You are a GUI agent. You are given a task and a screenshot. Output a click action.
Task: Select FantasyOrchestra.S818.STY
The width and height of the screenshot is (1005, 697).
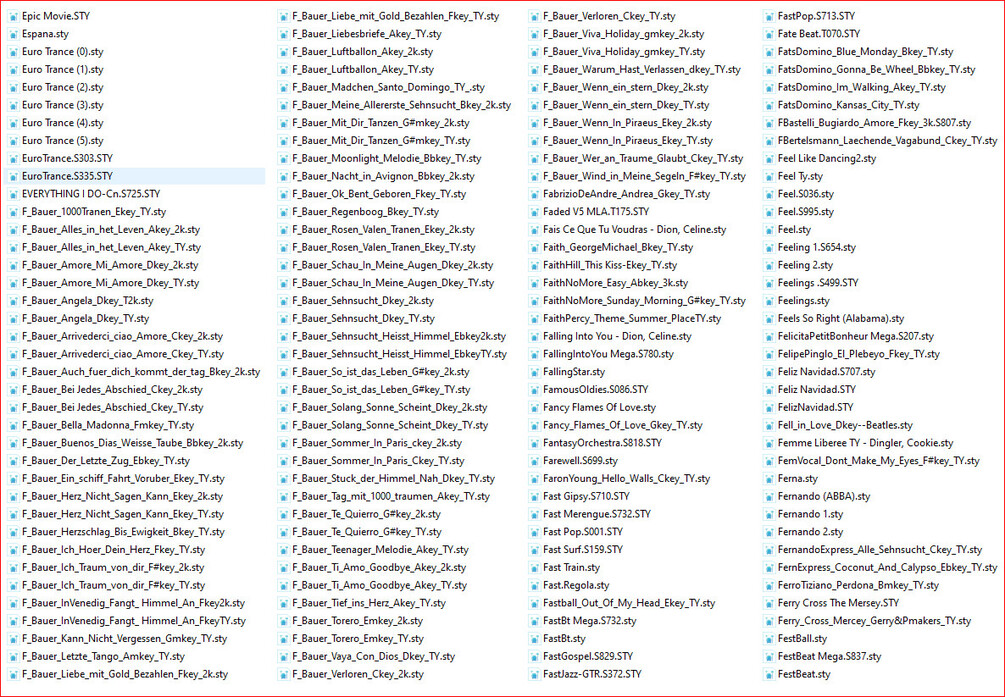pyautogui.click(x=602, y=443)
